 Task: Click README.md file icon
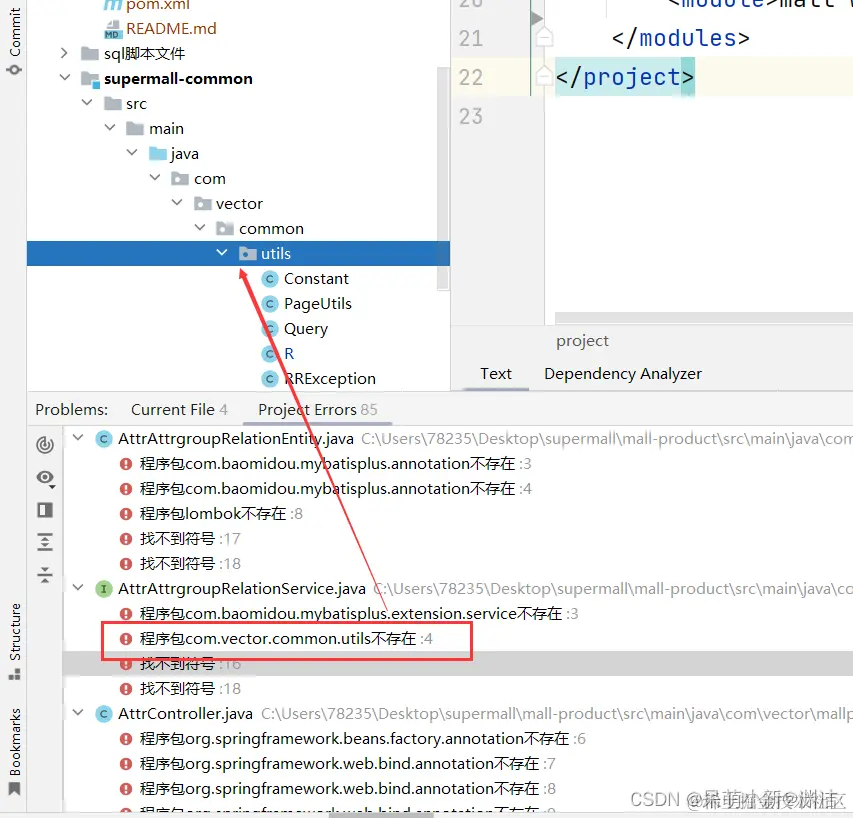(113, 29)
